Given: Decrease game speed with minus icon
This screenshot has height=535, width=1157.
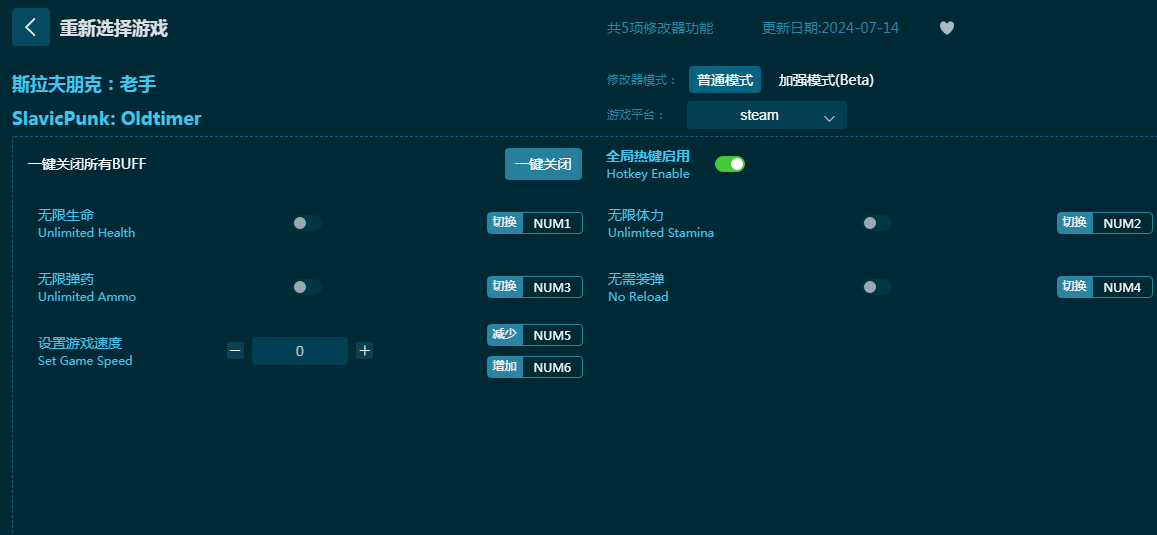Looking at the screenshot, I should pos(235,351).
